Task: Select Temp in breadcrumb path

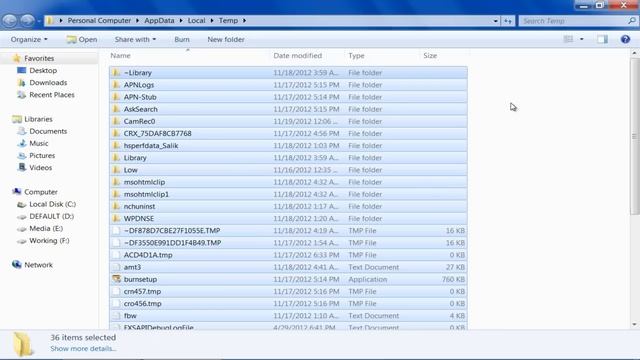Action: 228,20
